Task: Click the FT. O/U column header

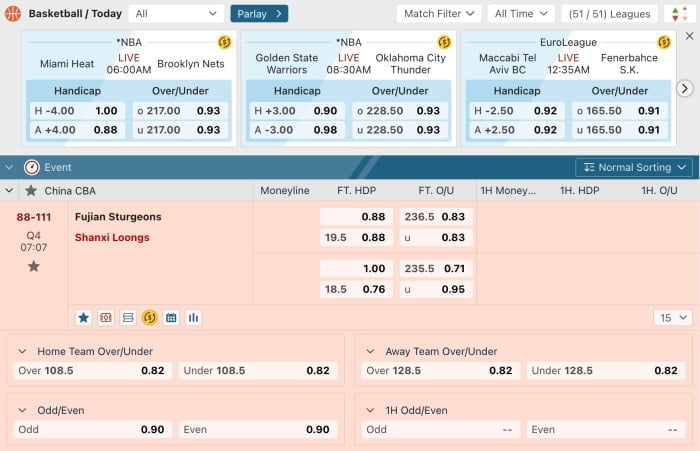Action: 436,191
